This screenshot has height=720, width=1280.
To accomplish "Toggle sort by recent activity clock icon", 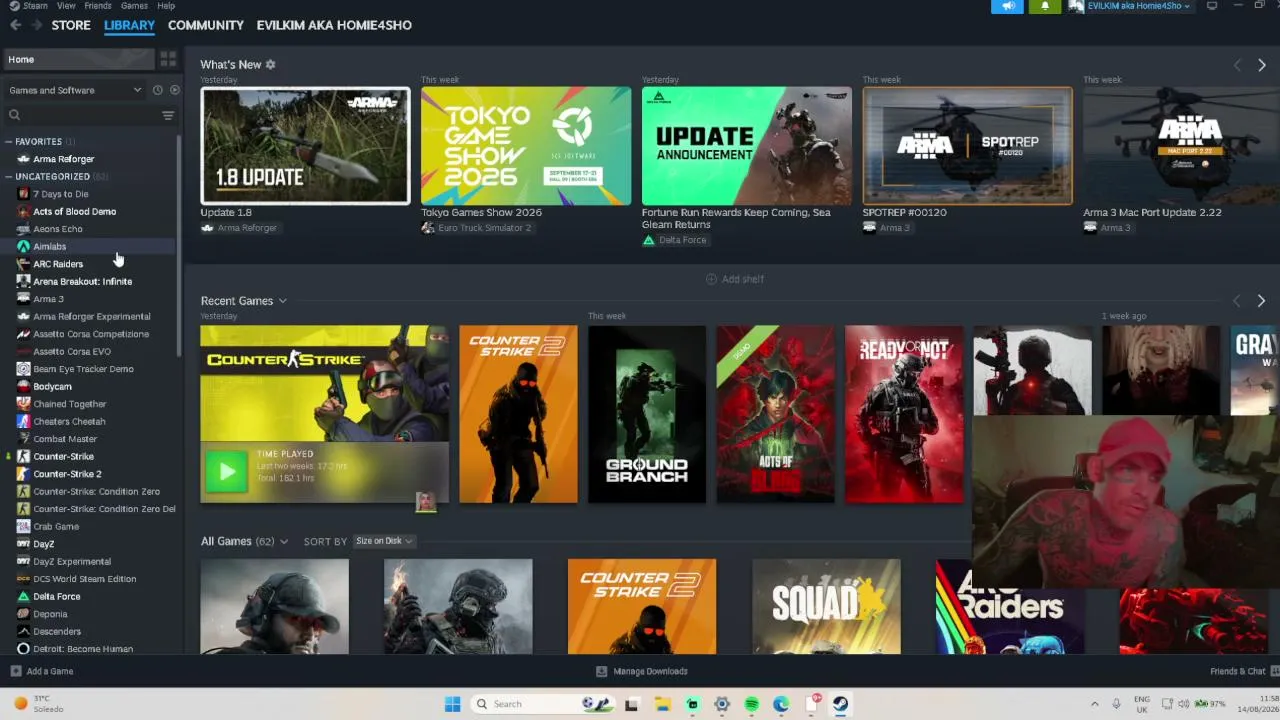I will pyautogui.click(x=157, y=90).
